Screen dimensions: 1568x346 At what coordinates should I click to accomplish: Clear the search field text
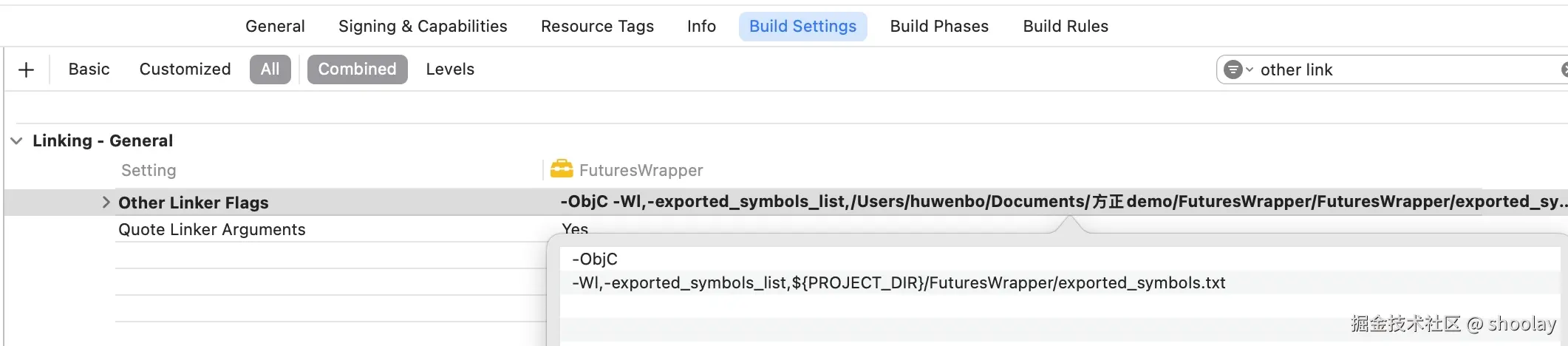(x=1564, y=69)
